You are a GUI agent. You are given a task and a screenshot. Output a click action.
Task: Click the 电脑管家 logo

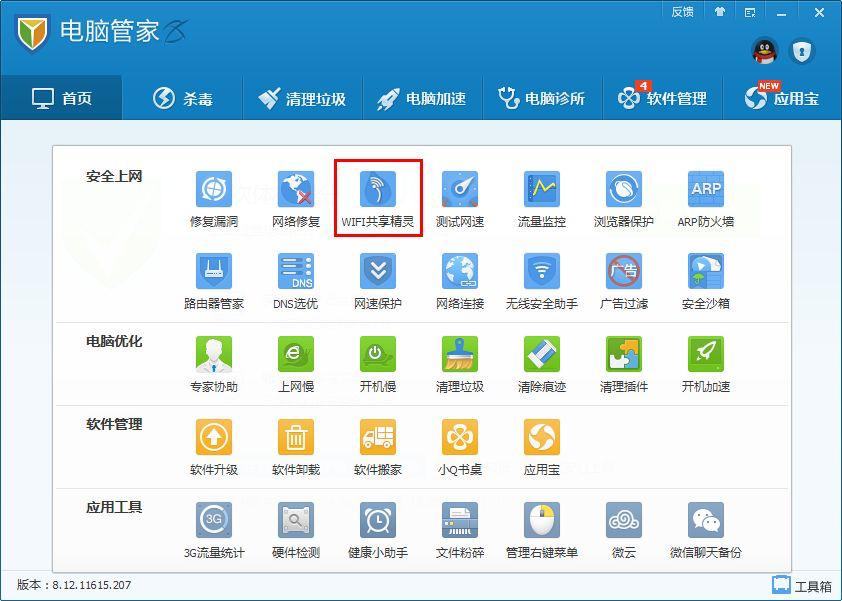pyautogui.click(x=32, y=32)
